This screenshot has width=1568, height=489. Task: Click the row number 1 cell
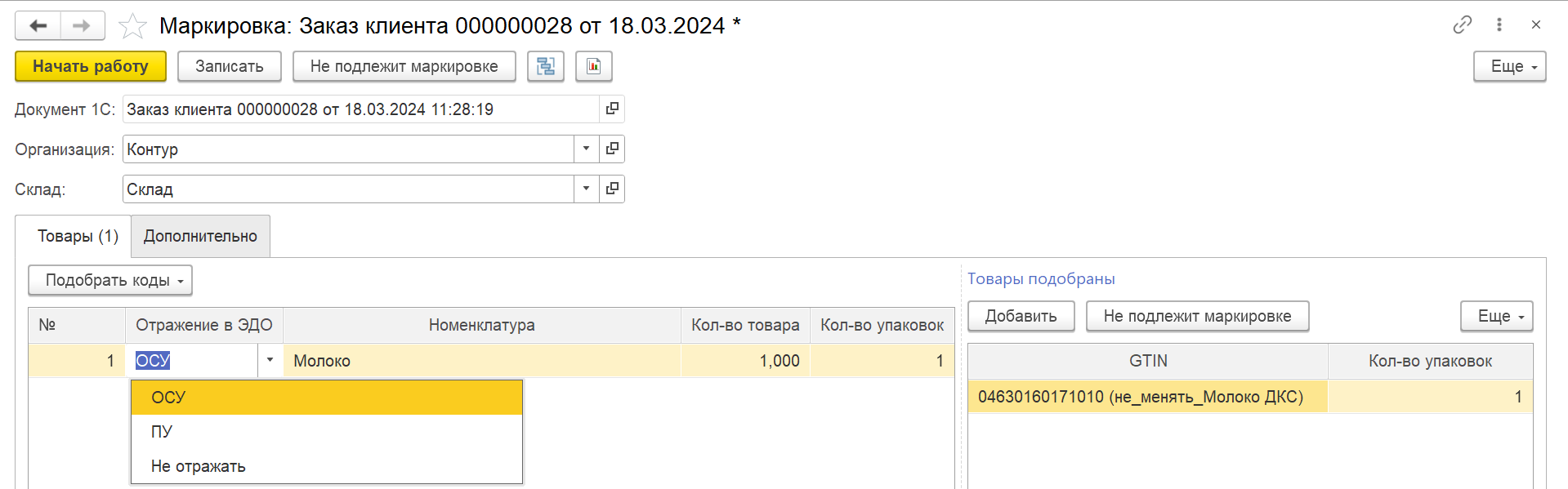[x=77, y=360]
